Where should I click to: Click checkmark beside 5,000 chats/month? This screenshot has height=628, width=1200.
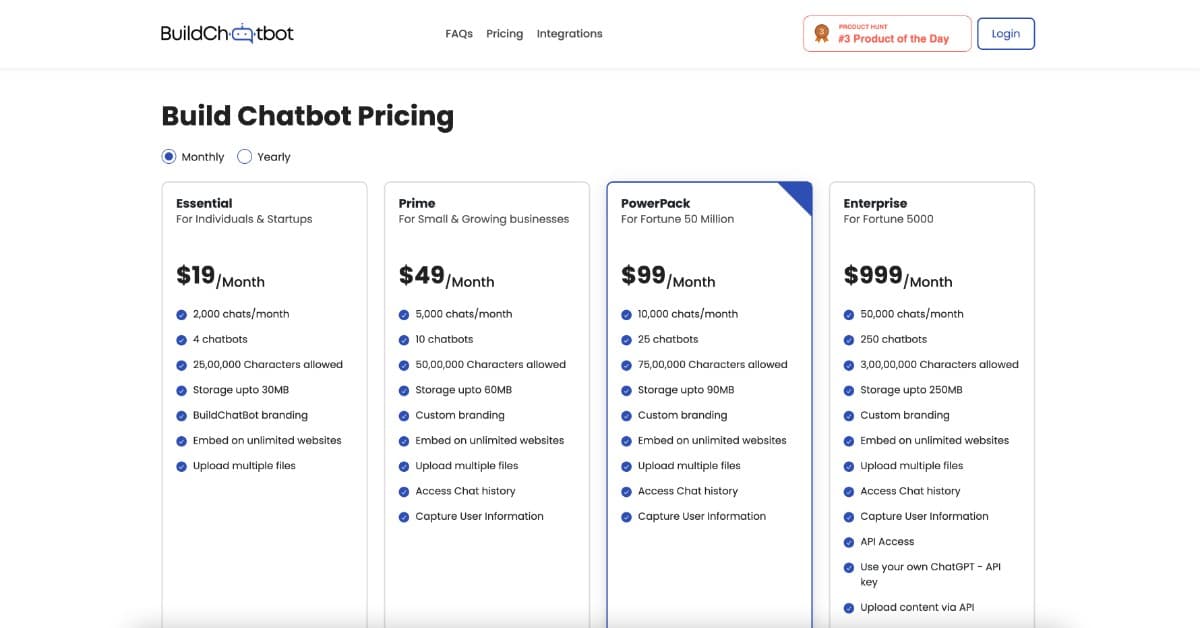404,314
